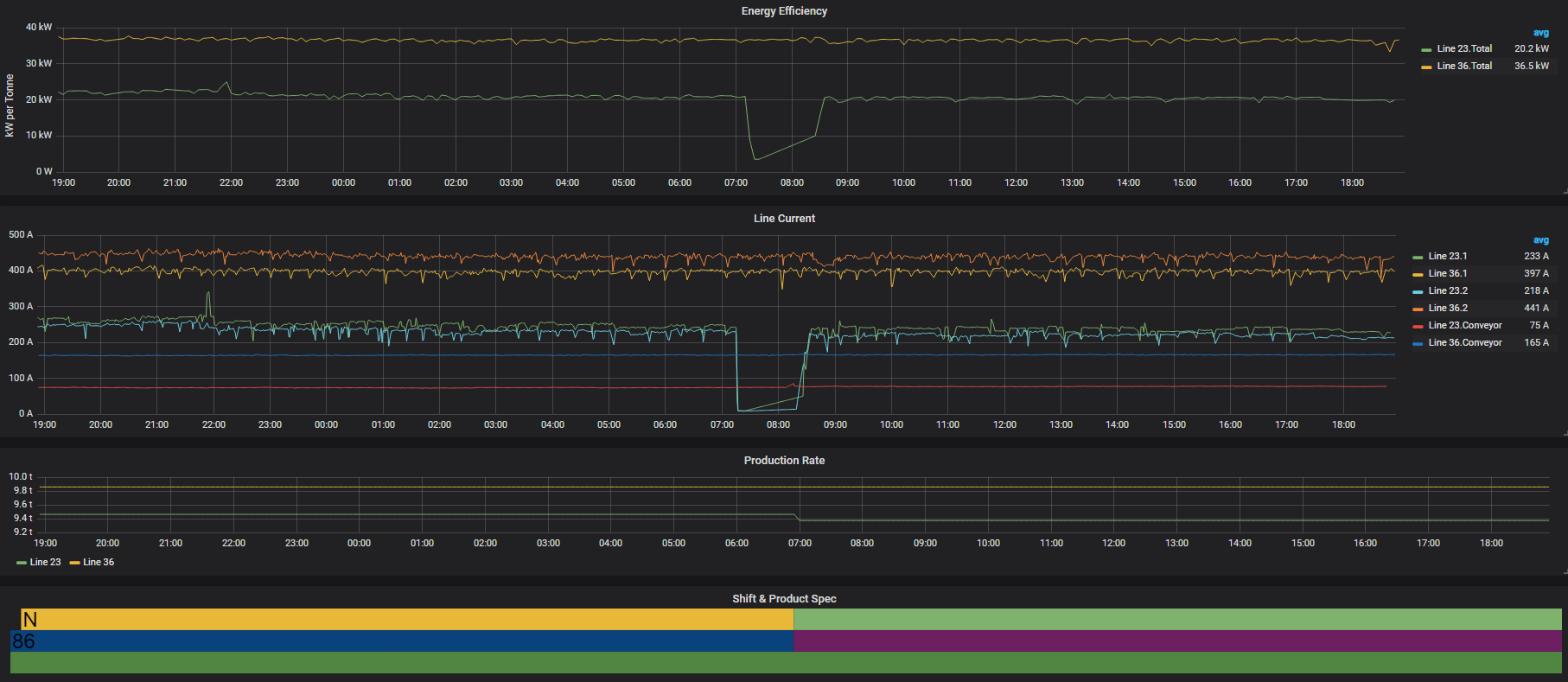1568x682 pixels.
Task: Select Line 23 in Production Rate legend
Action: point(45,563)
